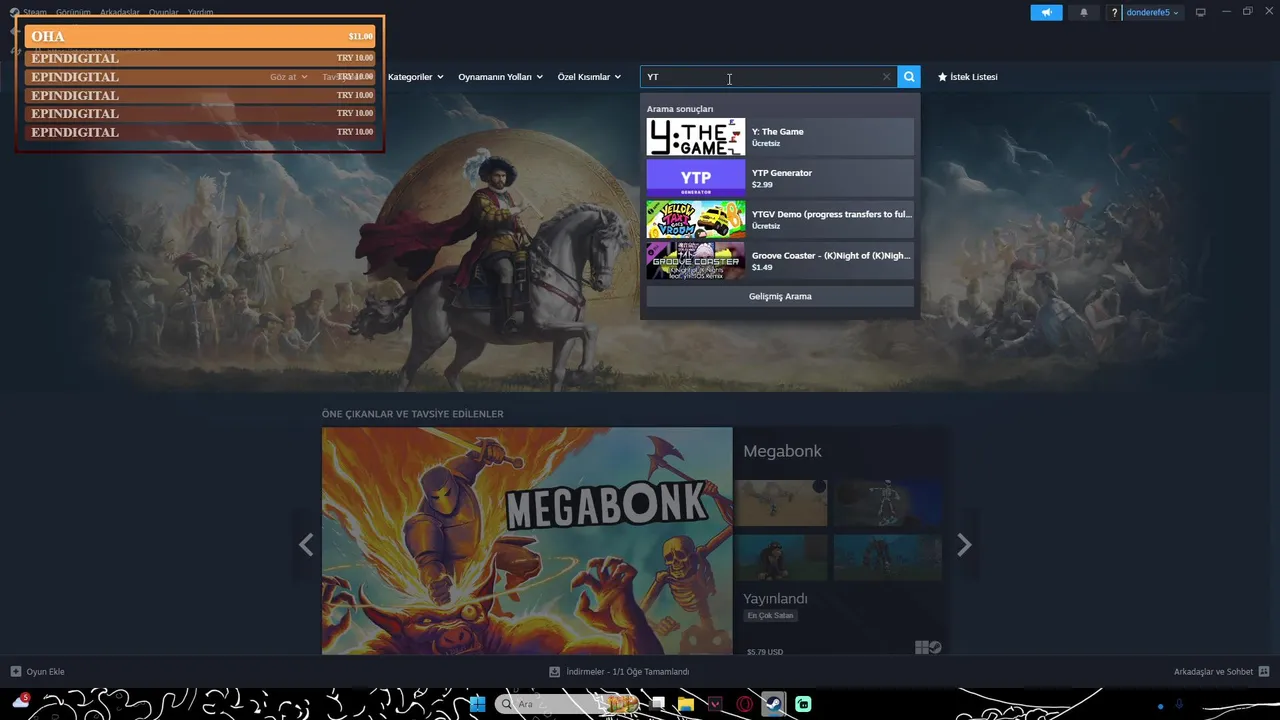This screenshot has width=1280, height=720.
Task: Click Megabonk desert screenshot thumbnail
Action: pos(781,503)
